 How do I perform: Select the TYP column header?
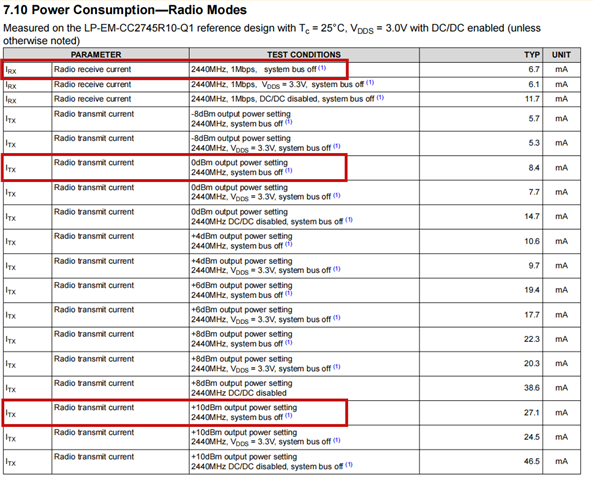tap(532, 55)
